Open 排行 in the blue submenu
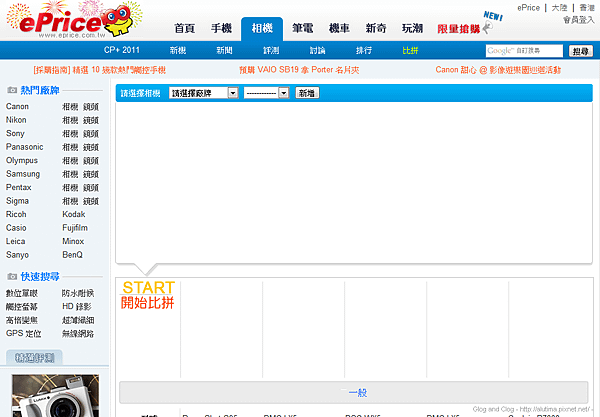Screen dimensions: 600x417 pyautogui.click(x=364, y=50)
